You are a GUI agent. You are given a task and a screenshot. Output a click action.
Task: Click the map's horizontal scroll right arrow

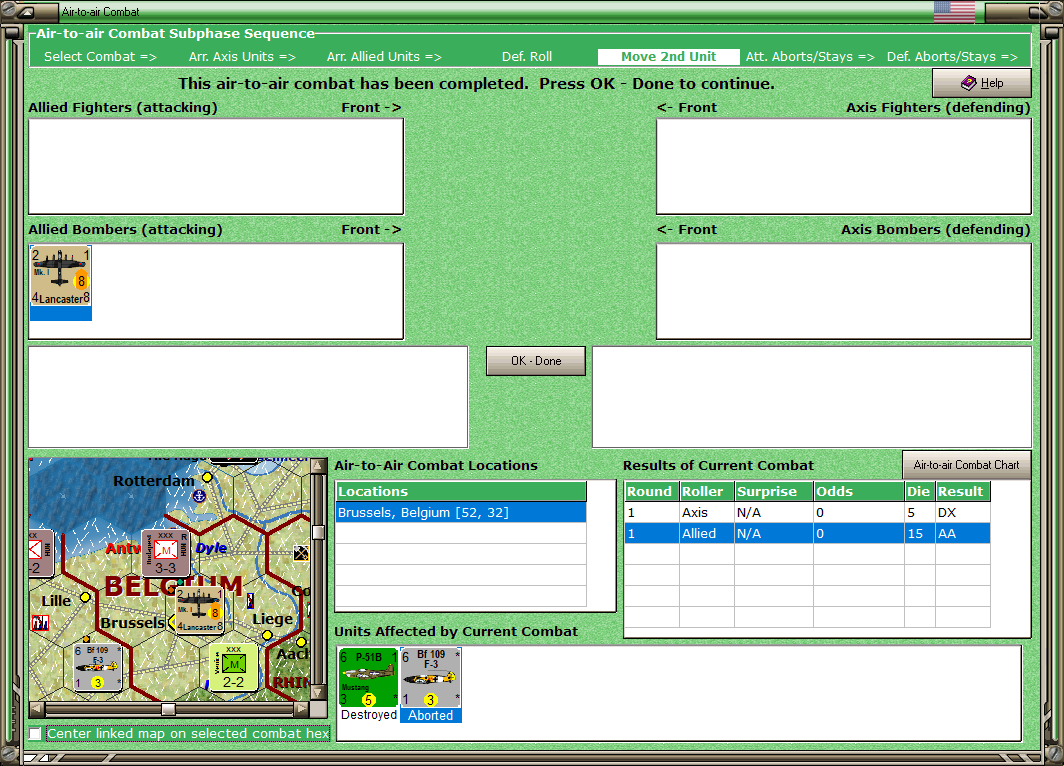(301, 709)
